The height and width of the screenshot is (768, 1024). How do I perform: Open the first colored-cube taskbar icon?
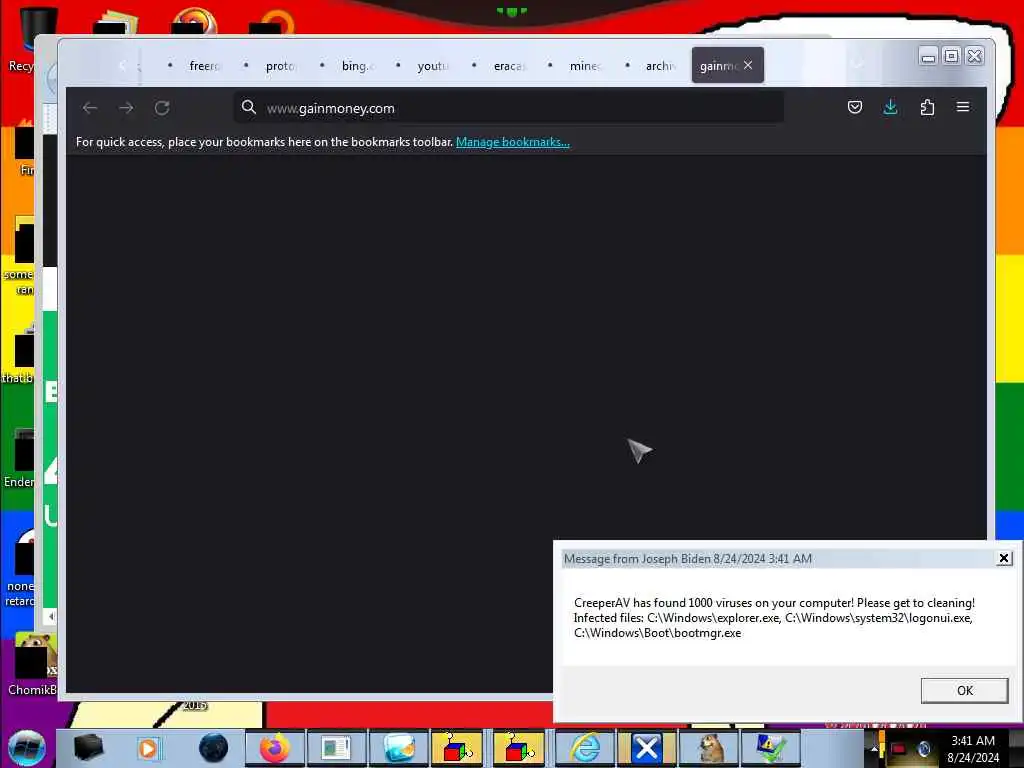coord(457,748)
